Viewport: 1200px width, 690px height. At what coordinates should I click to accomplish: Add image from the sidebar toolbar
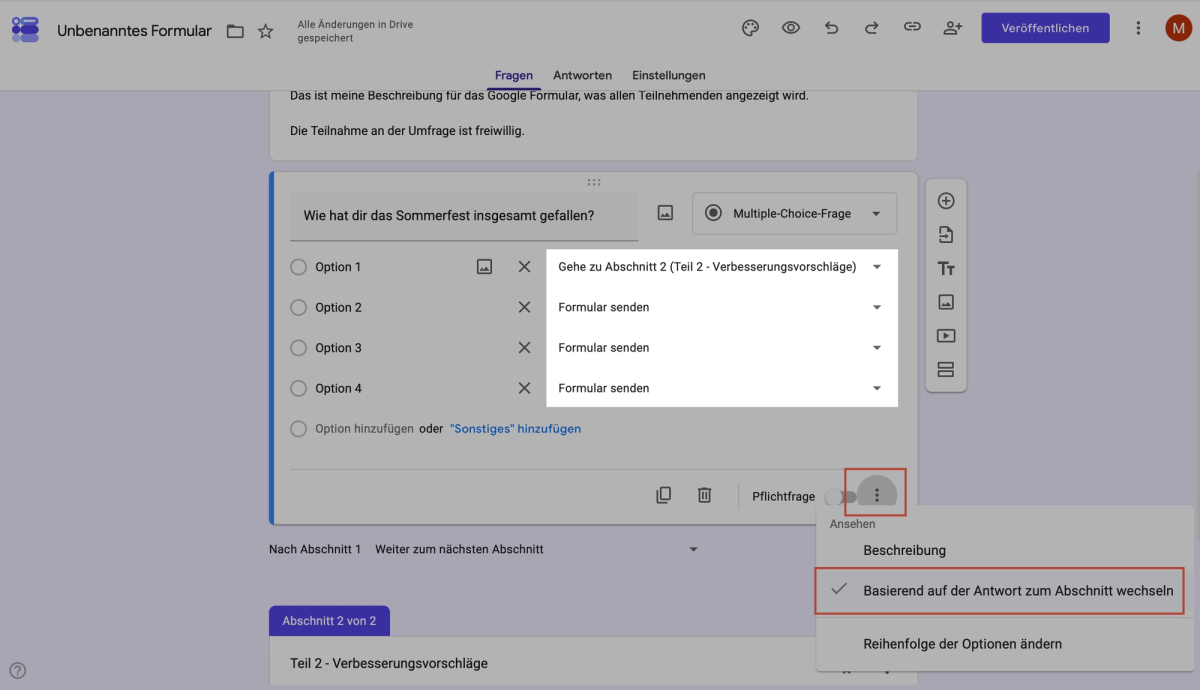[946, 302]
